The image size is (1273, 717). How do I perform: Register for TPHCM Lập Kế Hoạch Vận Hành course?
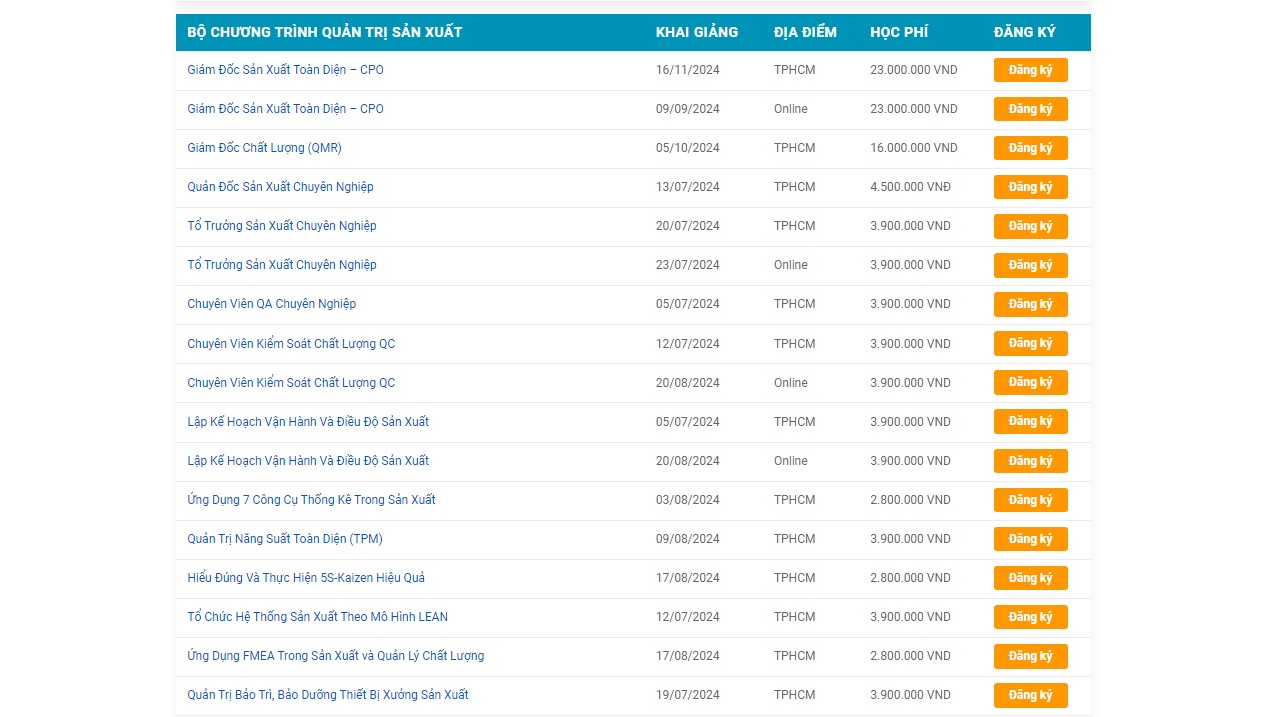pos(1030,421)
